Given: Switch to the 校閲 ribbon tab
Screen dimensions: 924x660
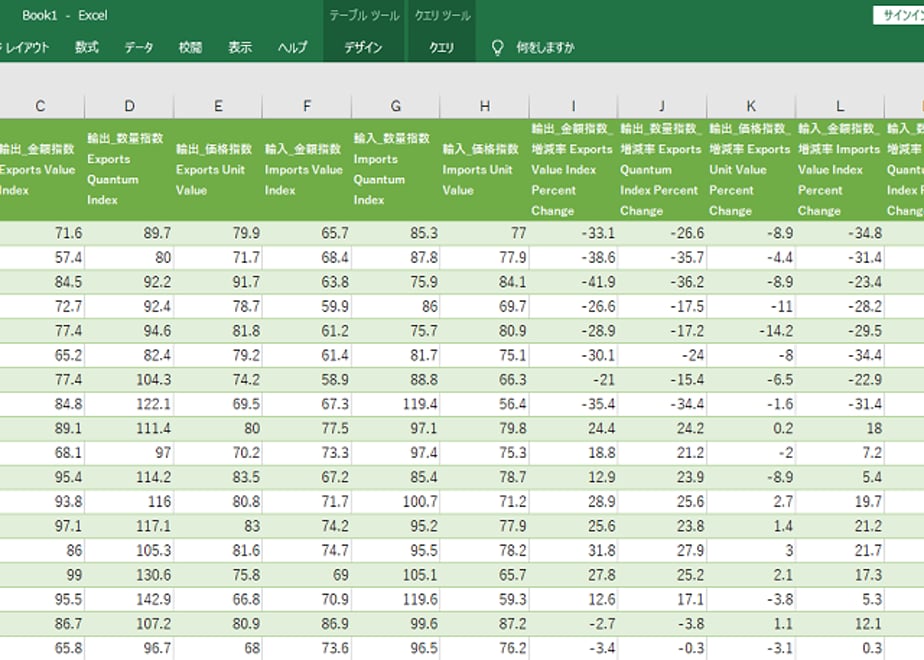Looking at the screenshot, I should (190, 47).
